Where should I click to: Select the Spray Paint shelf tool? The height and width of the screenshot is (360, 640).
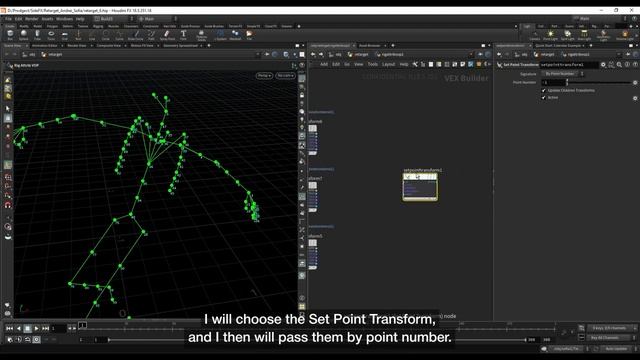tap(167, 35)
